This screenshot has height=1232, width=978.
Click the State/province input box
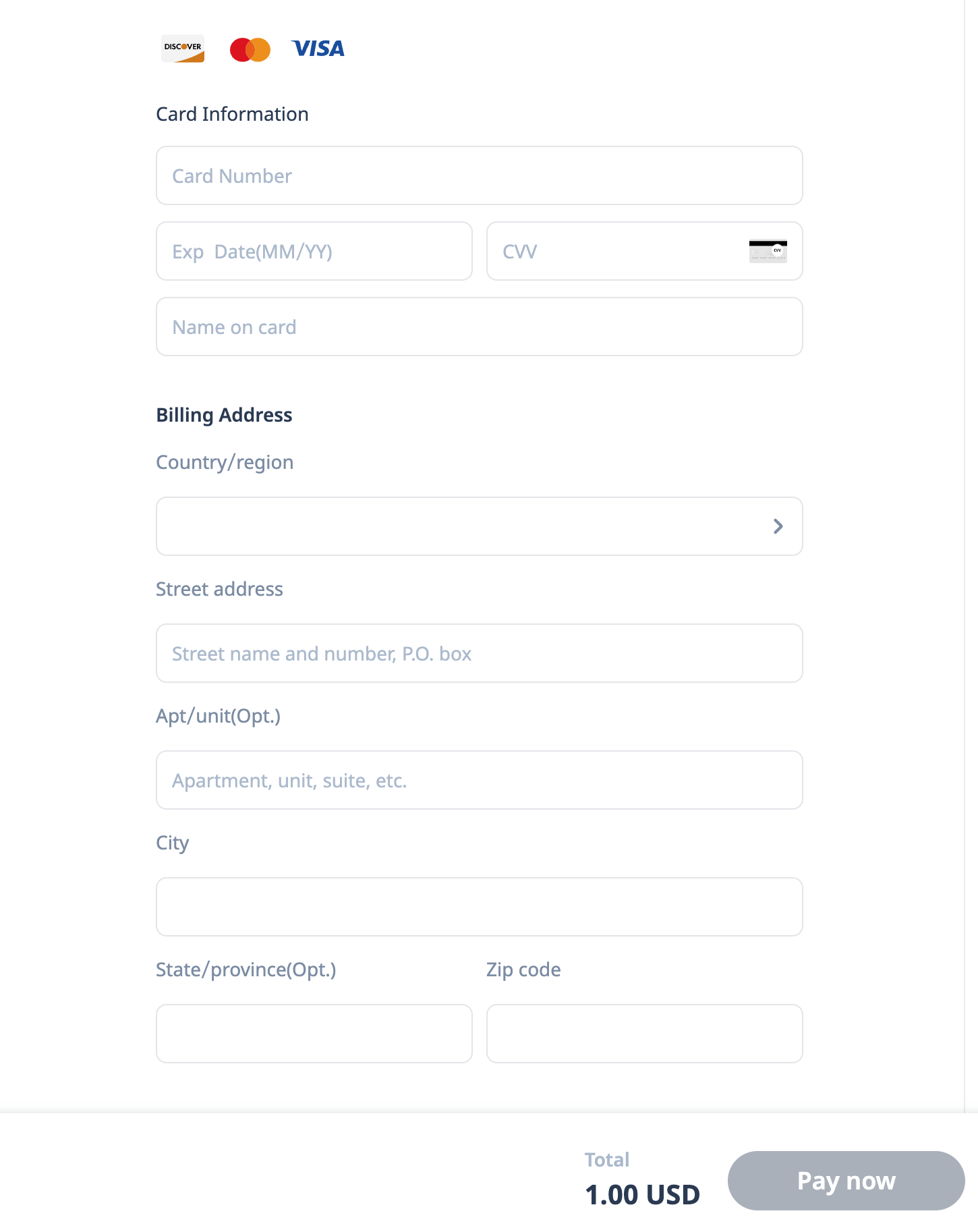click(314, 1034)
